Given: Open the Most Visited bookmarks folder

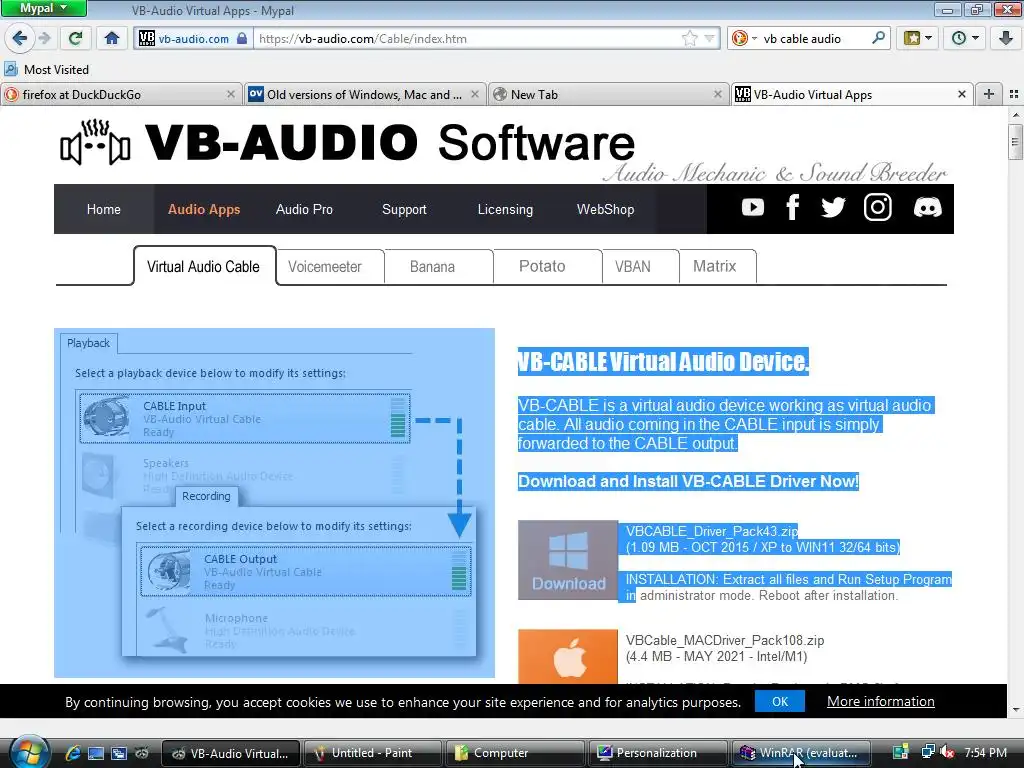Looking at the screenshot, I should click(47, 69).
